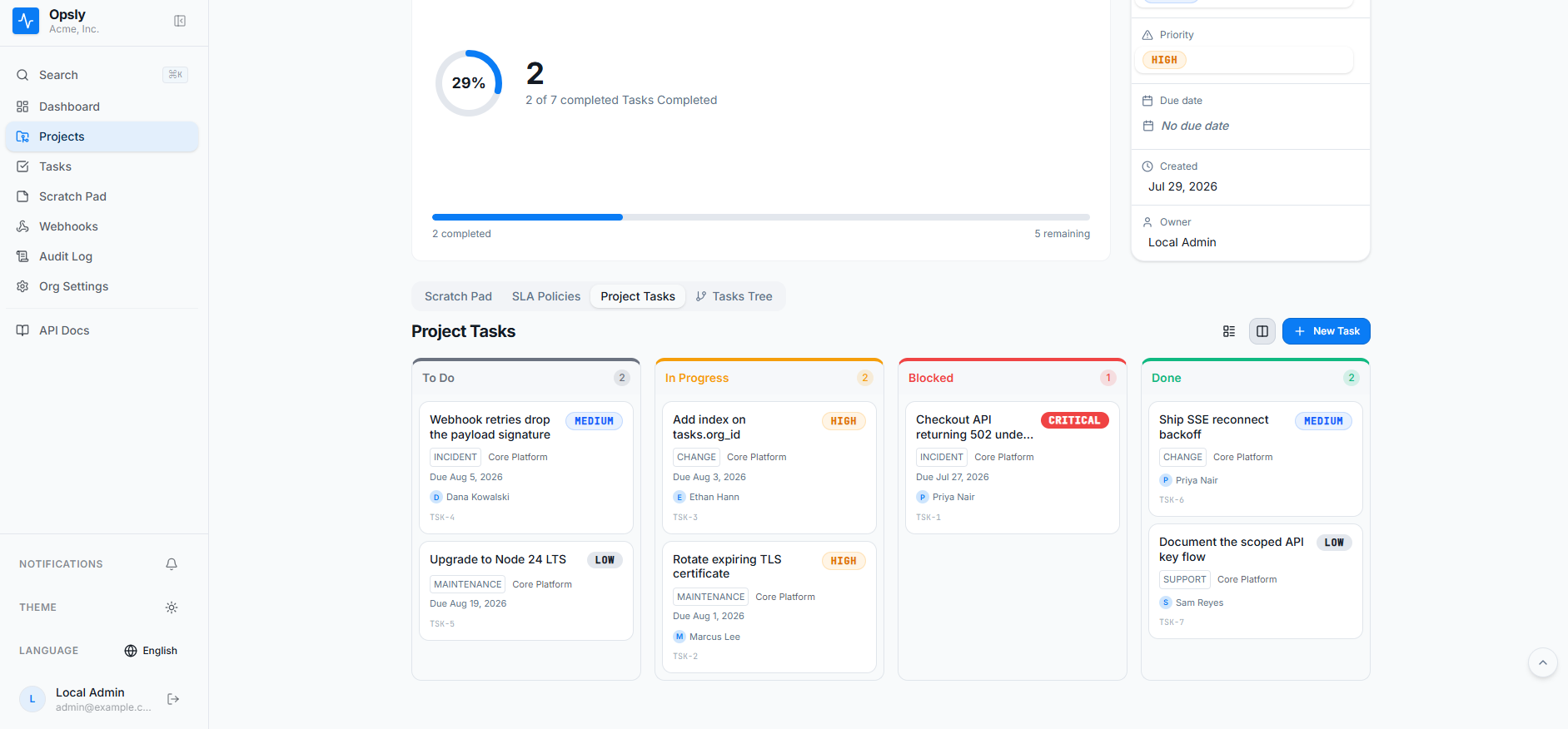
Task: Open the Add index on tasks.org_id task
Action: [769, 468]
